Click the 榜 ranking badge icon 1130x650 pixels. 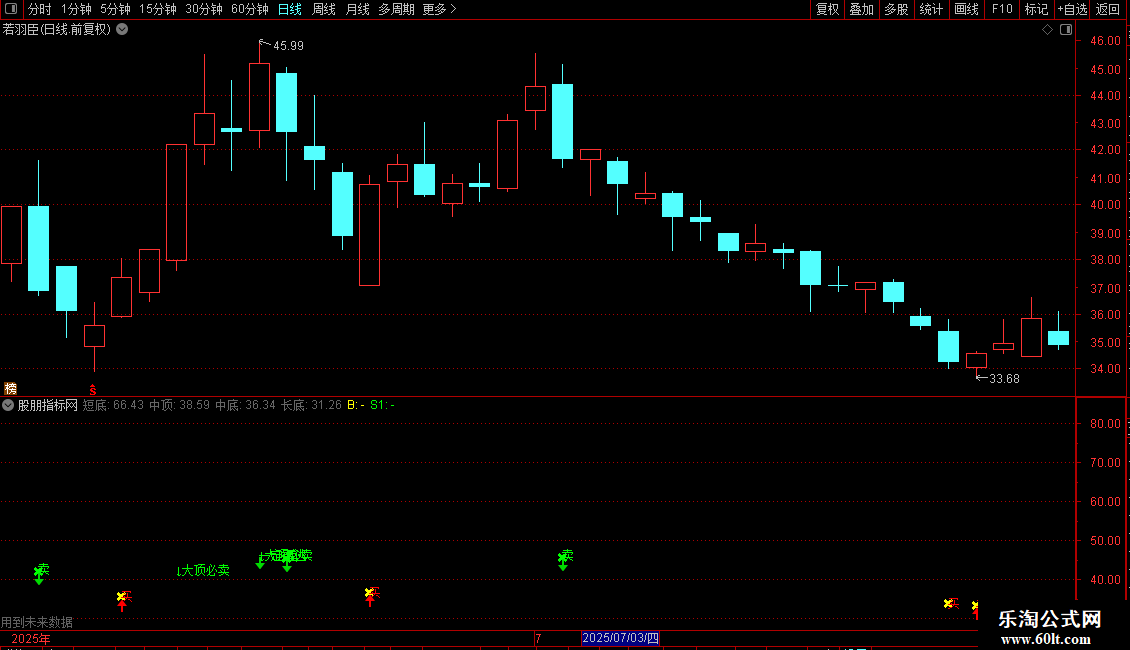10,388
